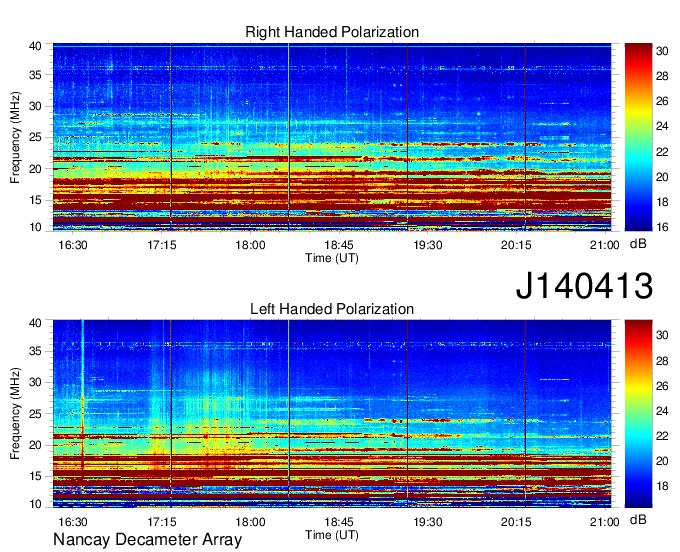Click Left Handed plot's Frequency (MHz) axis label
The image size is (680, 552).
(x=15, y=414)
